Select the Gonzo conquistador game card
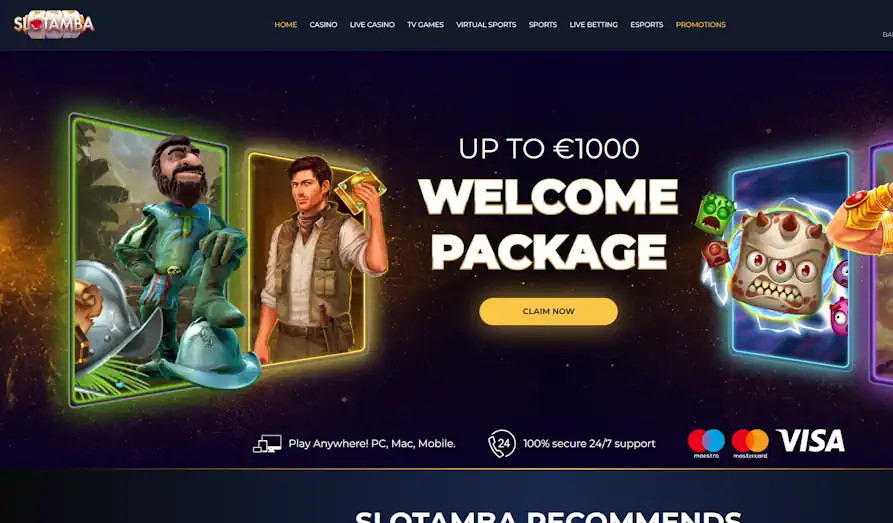Image resolution: width=893 pixels, height=523 pixels. tap(151, 259)
